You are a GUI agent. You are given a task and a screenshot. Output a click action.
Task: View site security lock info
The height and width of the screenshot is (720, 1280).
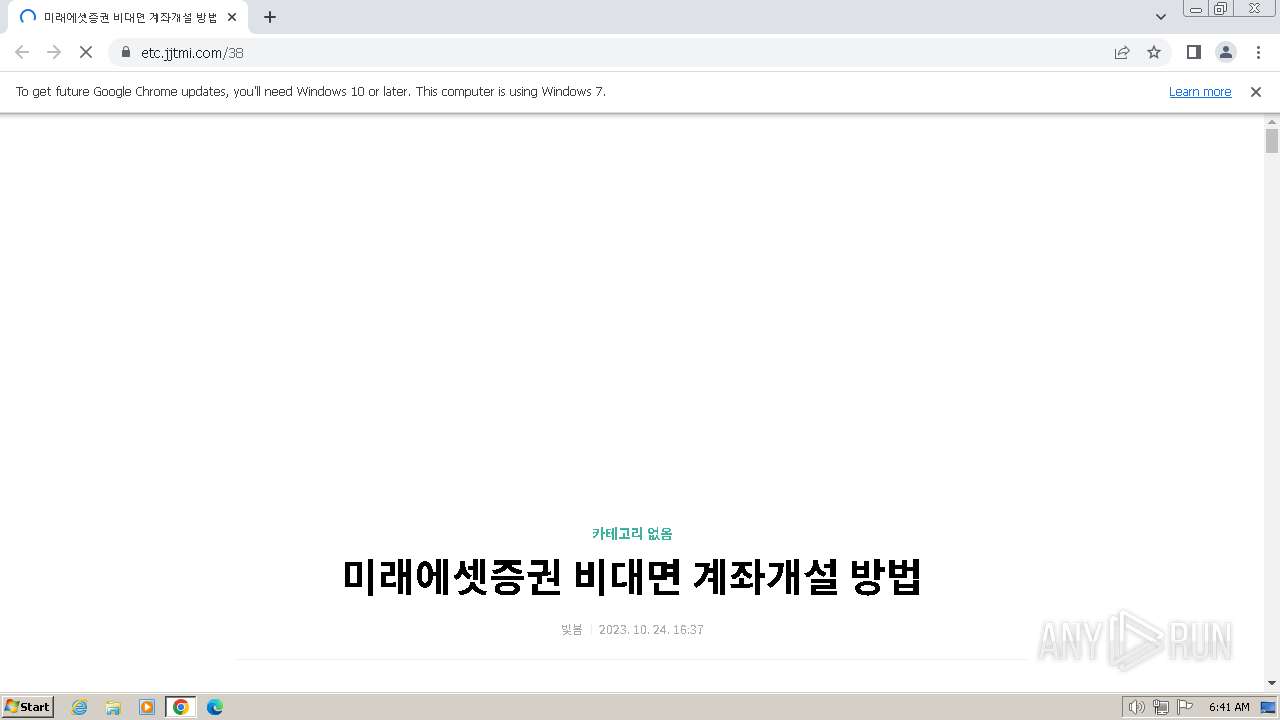[126, 52]
